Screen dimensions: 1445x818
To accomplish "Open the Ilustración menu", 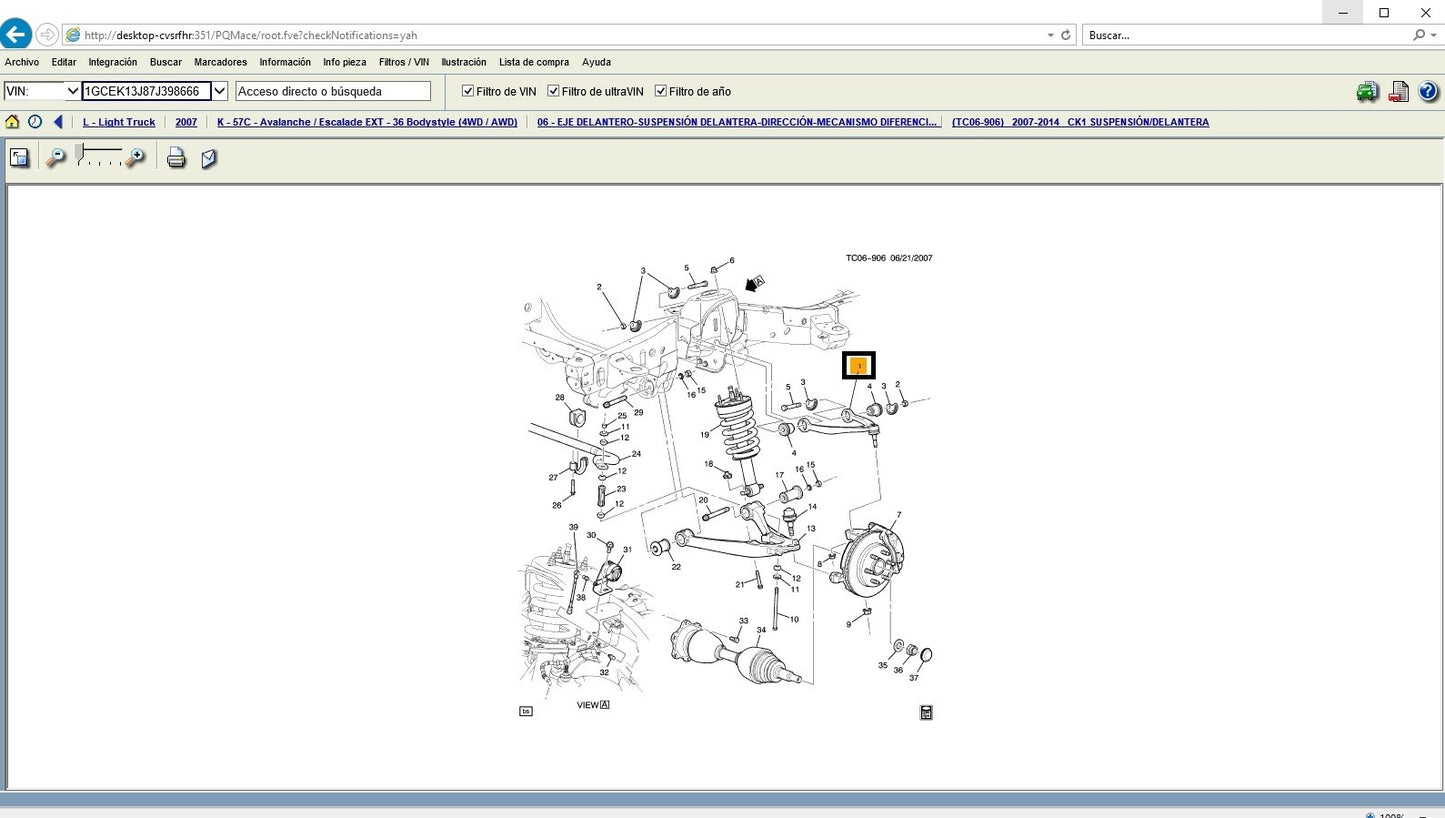I will [463, 62].
